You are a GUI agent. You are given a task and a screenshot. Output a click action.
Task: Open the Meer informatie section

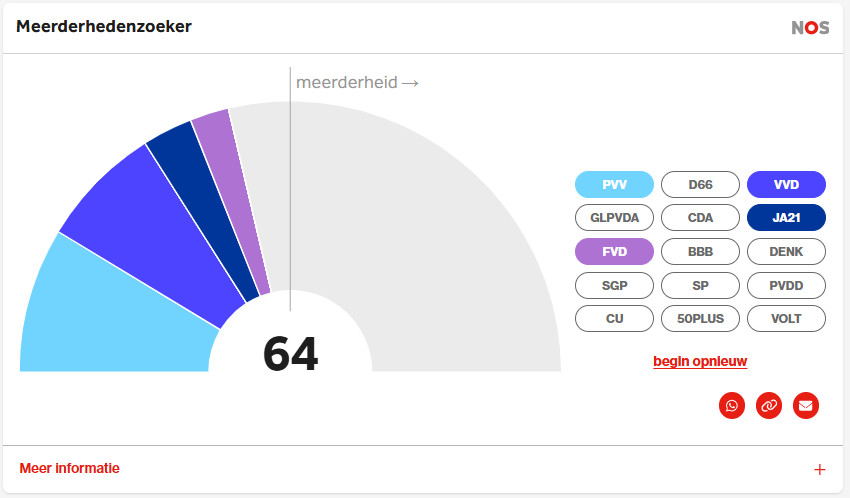70,468
